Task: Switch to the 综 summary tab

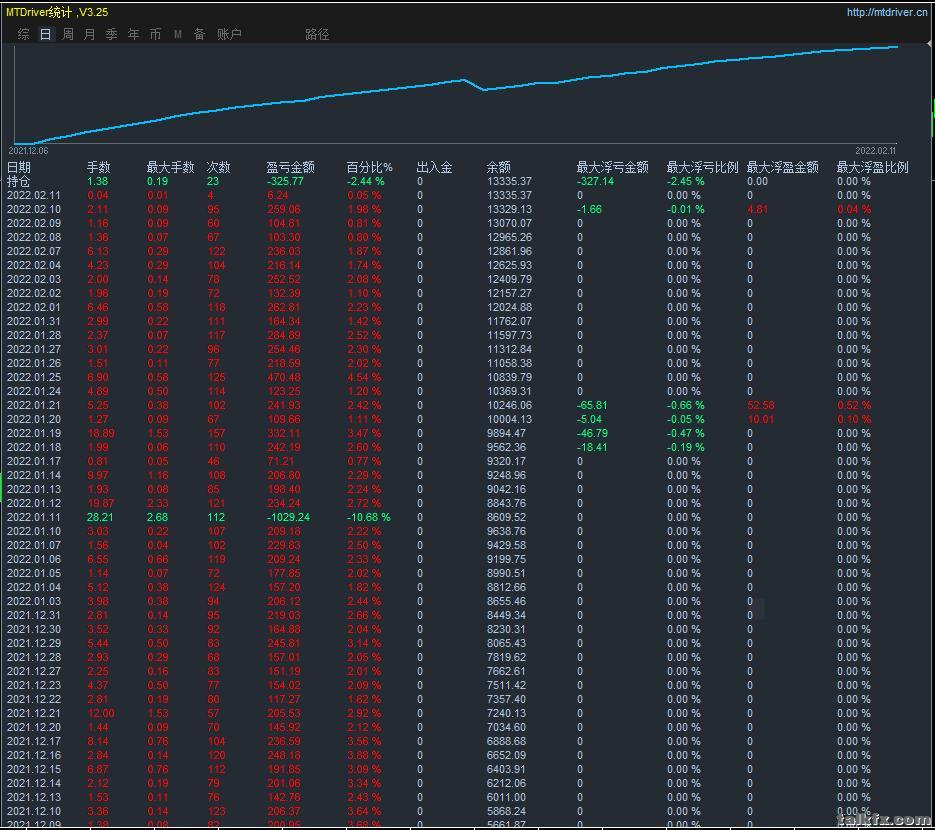Action: click(x=24, y=34)
